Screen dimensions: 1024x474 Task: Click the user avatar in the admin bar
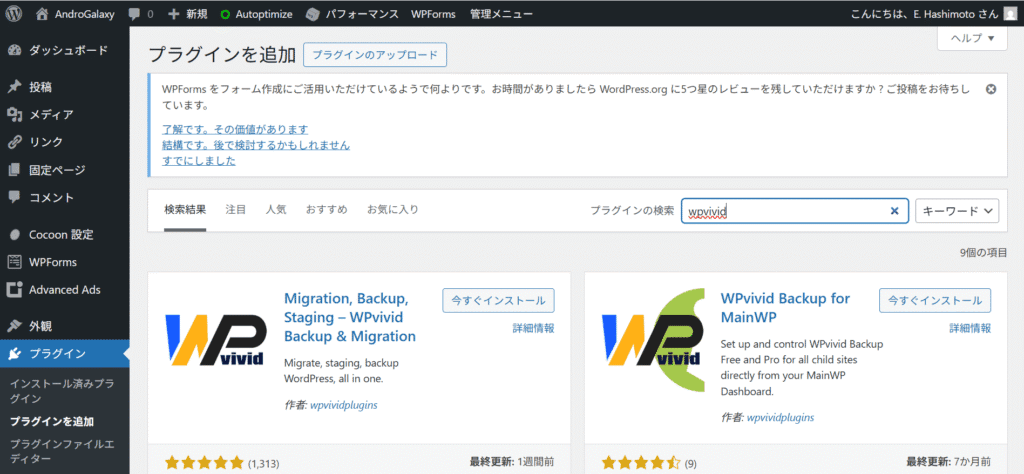[1010, 13]
